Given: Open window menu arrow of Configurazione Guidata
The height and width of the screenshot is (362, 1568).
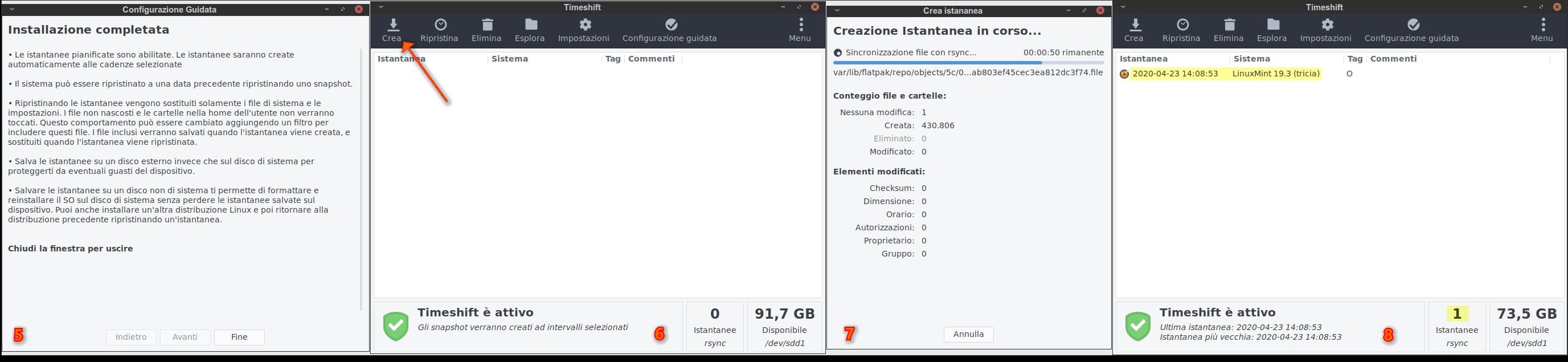Looking at the screenshot, I should point(11,9).
